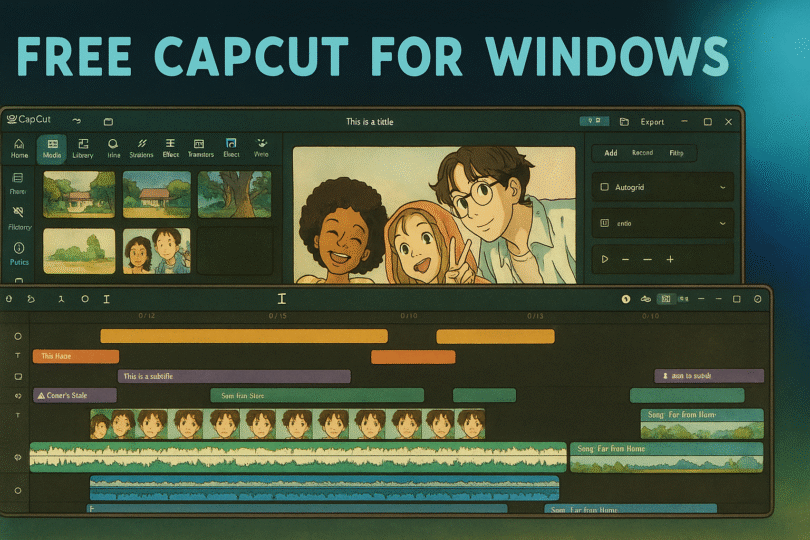Select the two children media thumbnail
810x540 pixels.
tap(157, 251)
